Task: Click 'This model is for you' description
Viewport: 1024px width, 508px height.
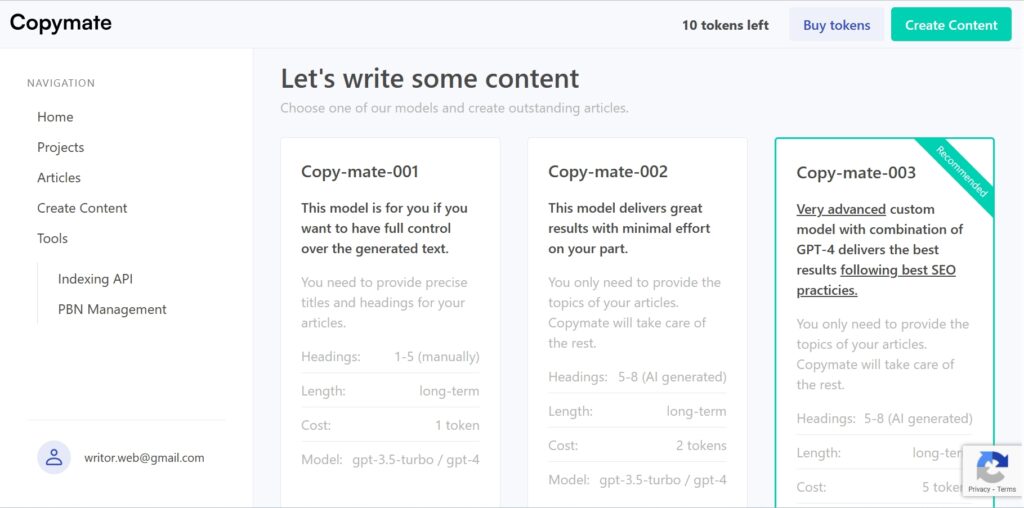Action: [384, 228]
